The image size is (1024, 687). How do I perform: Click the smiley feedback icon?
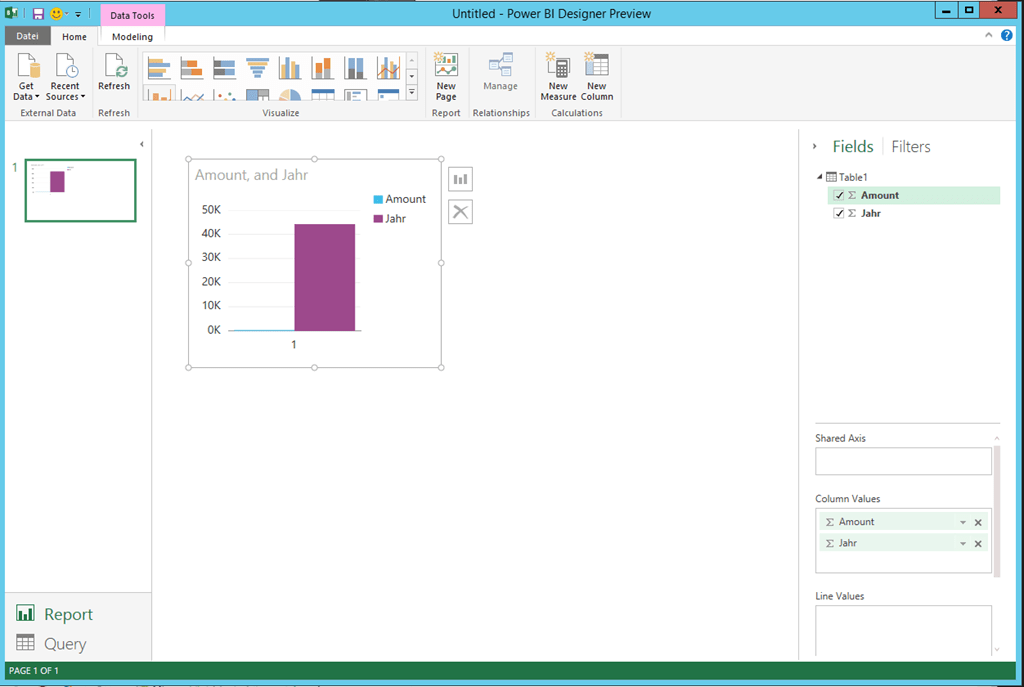(56, 14)
